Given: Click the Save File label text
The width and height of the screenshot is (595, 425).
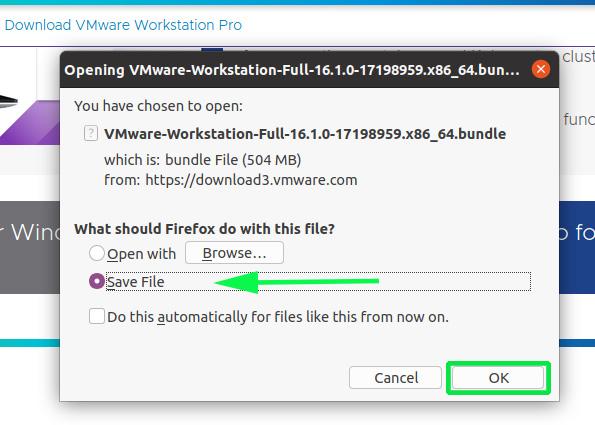Looking at the screenshot, I should 136,282.
